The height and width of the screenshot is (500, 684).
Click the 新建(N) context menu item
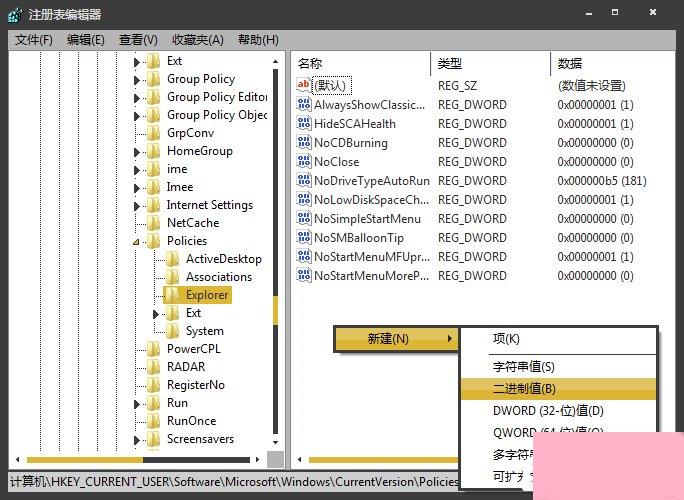click(x=396, y=339)
